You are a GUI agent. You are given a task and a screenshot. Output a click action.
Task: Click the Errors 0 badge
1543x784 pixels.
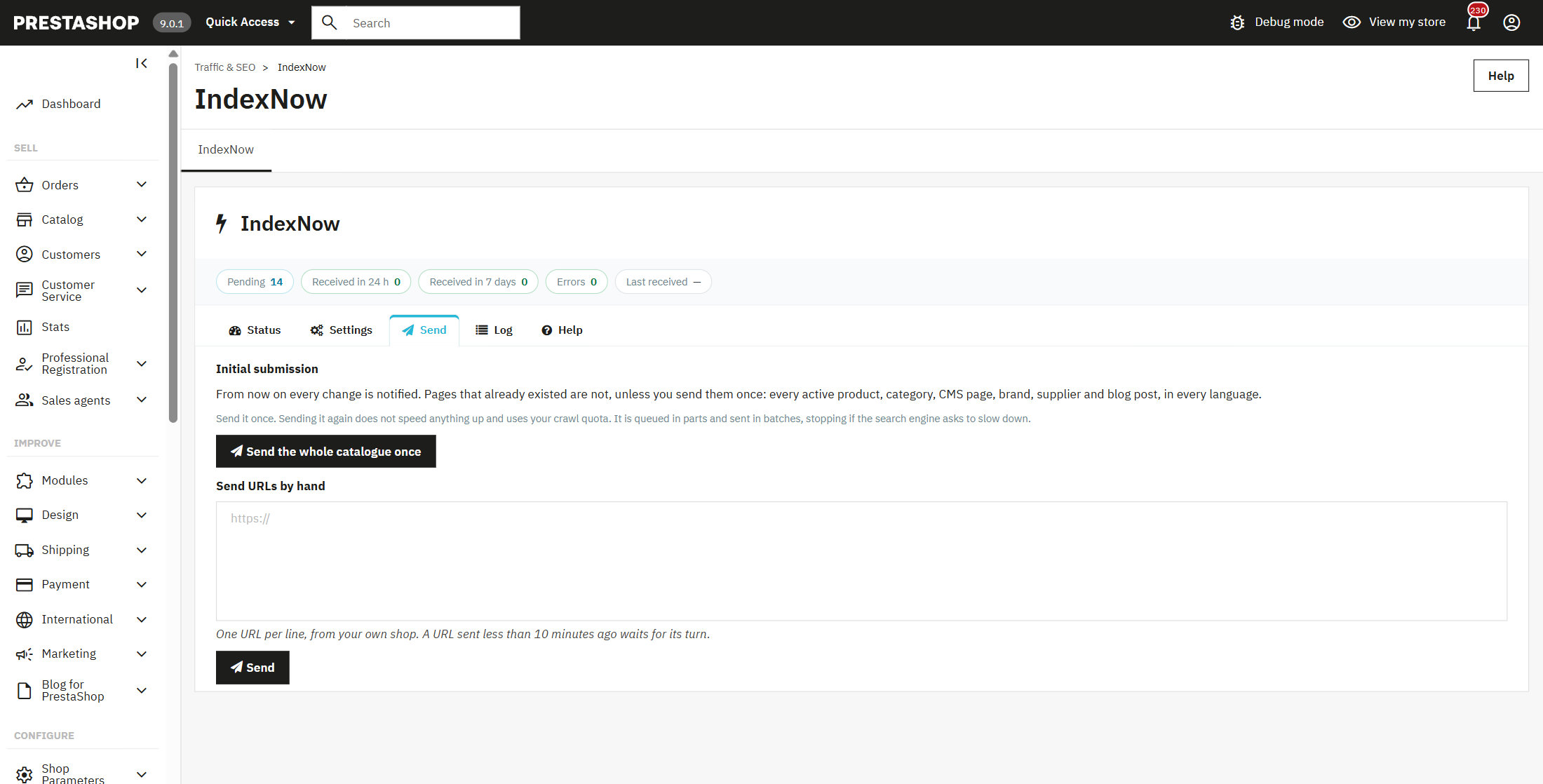577,282
